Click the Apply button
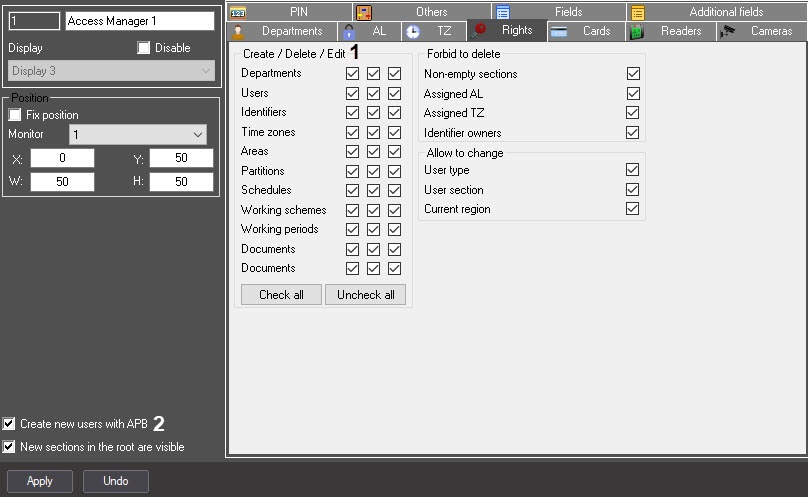 (40, 481)
